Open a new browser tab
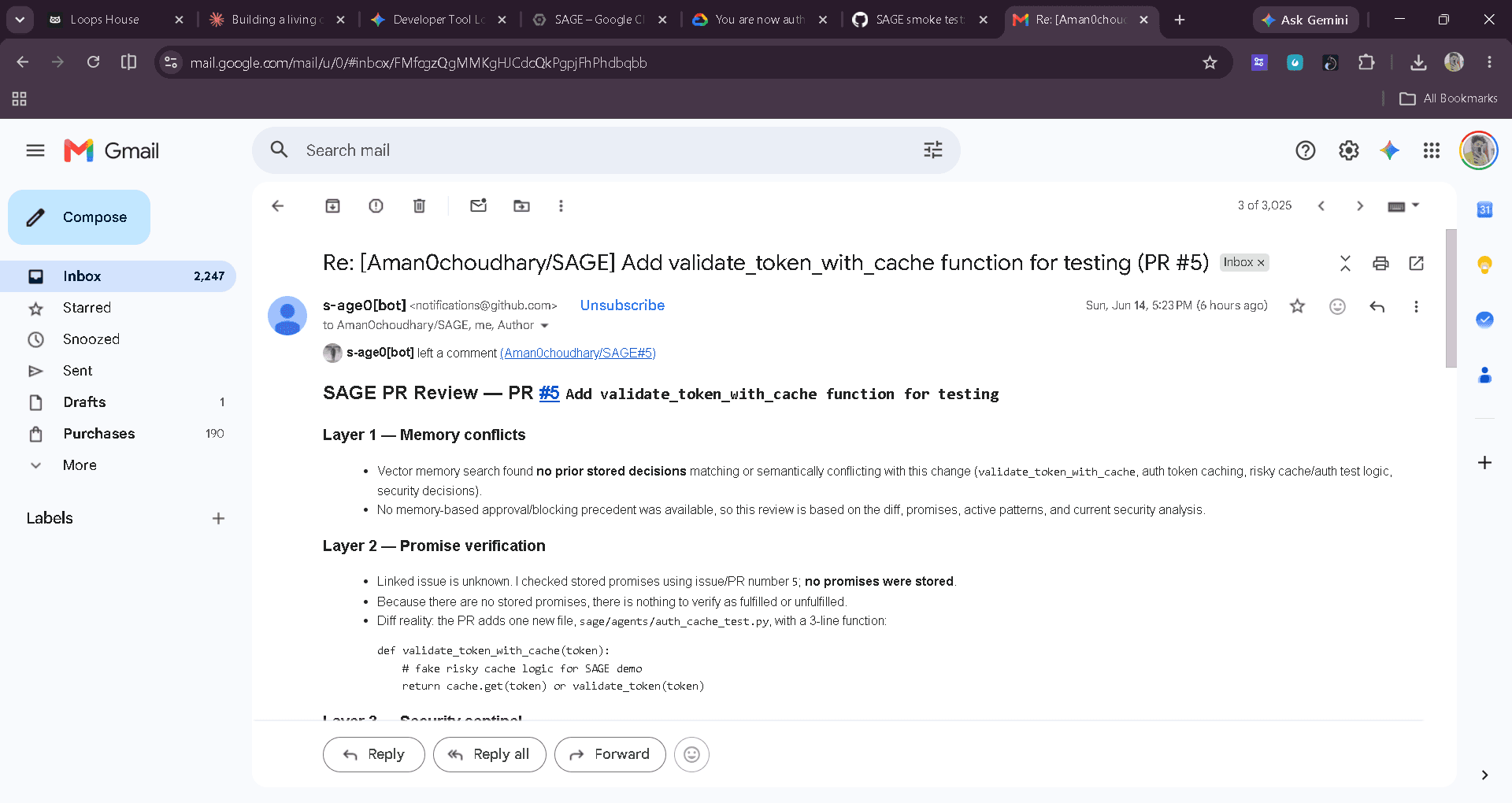1512x803 pixels. [x=1180, y=20]
